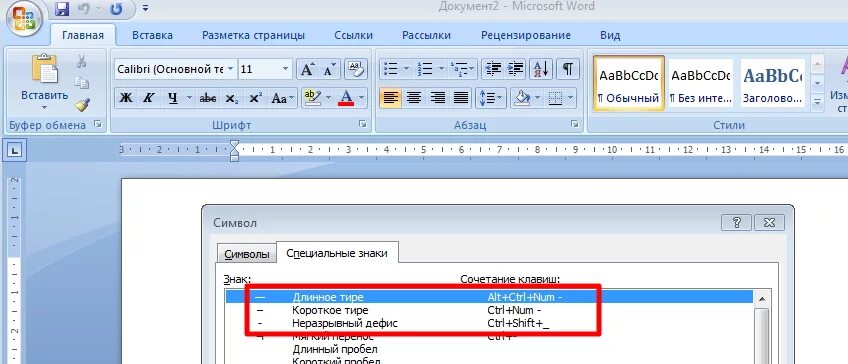Viewport: 848px width, 364px height.
Task: Open the font size 11 dropdown
Action: [286, 69]
